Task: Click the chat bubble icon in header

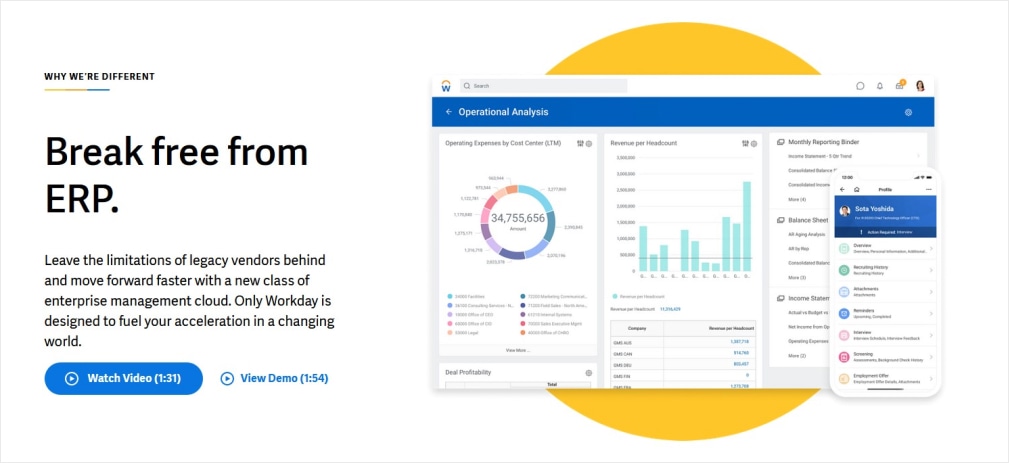Action: pos(860,86)
